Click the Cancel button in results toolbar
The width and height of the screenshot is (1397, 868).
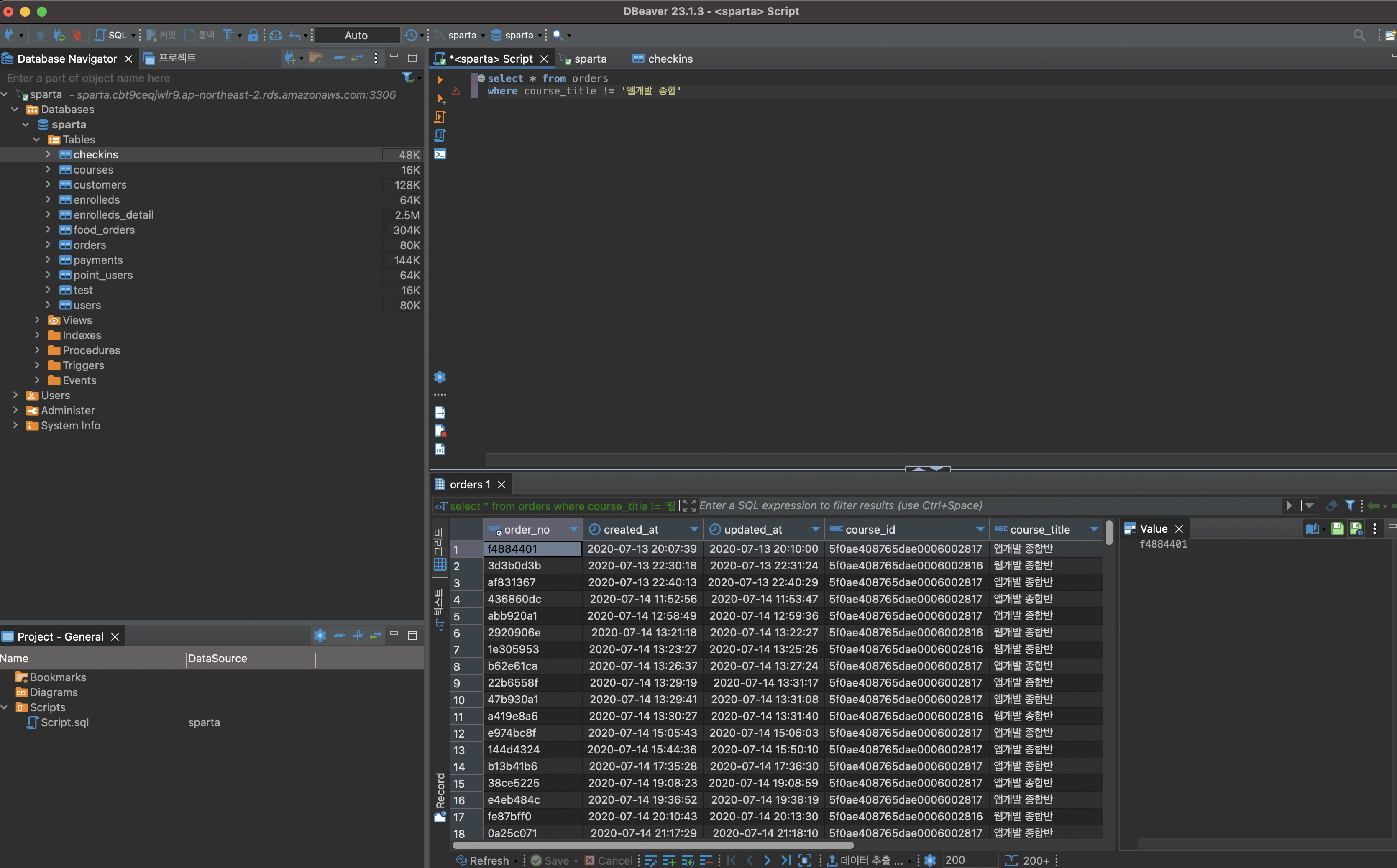609,860
